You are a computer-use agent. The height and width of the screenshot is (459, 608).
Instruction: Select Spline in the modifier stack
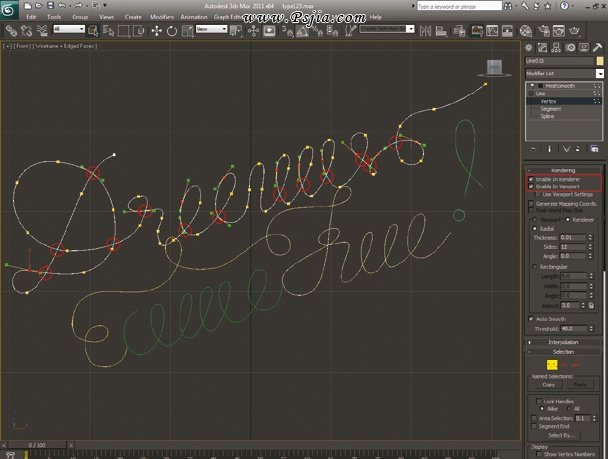coord(547,116)
